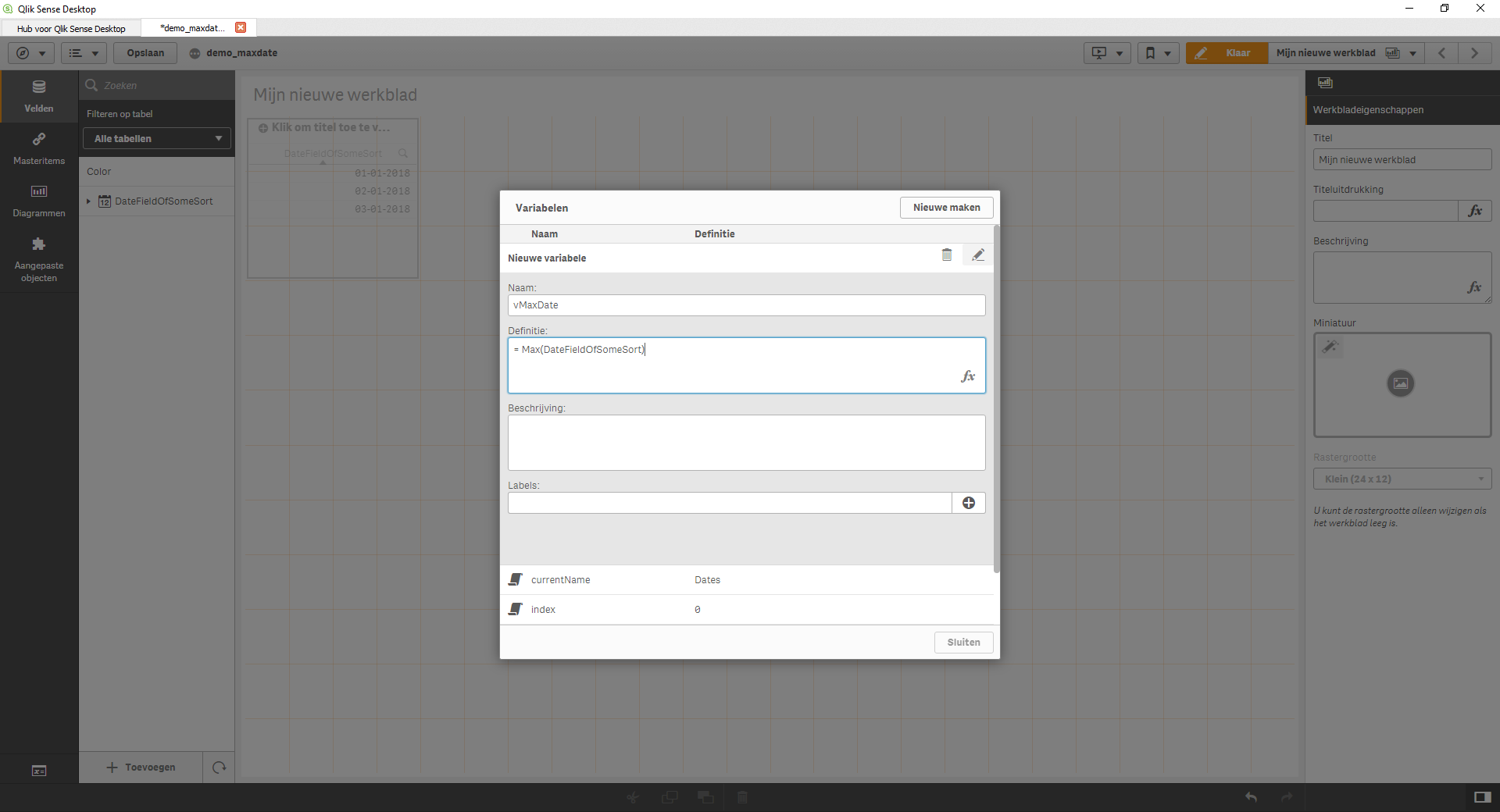Click the thumbnail magic wand icon

(x=1330, y=347)
